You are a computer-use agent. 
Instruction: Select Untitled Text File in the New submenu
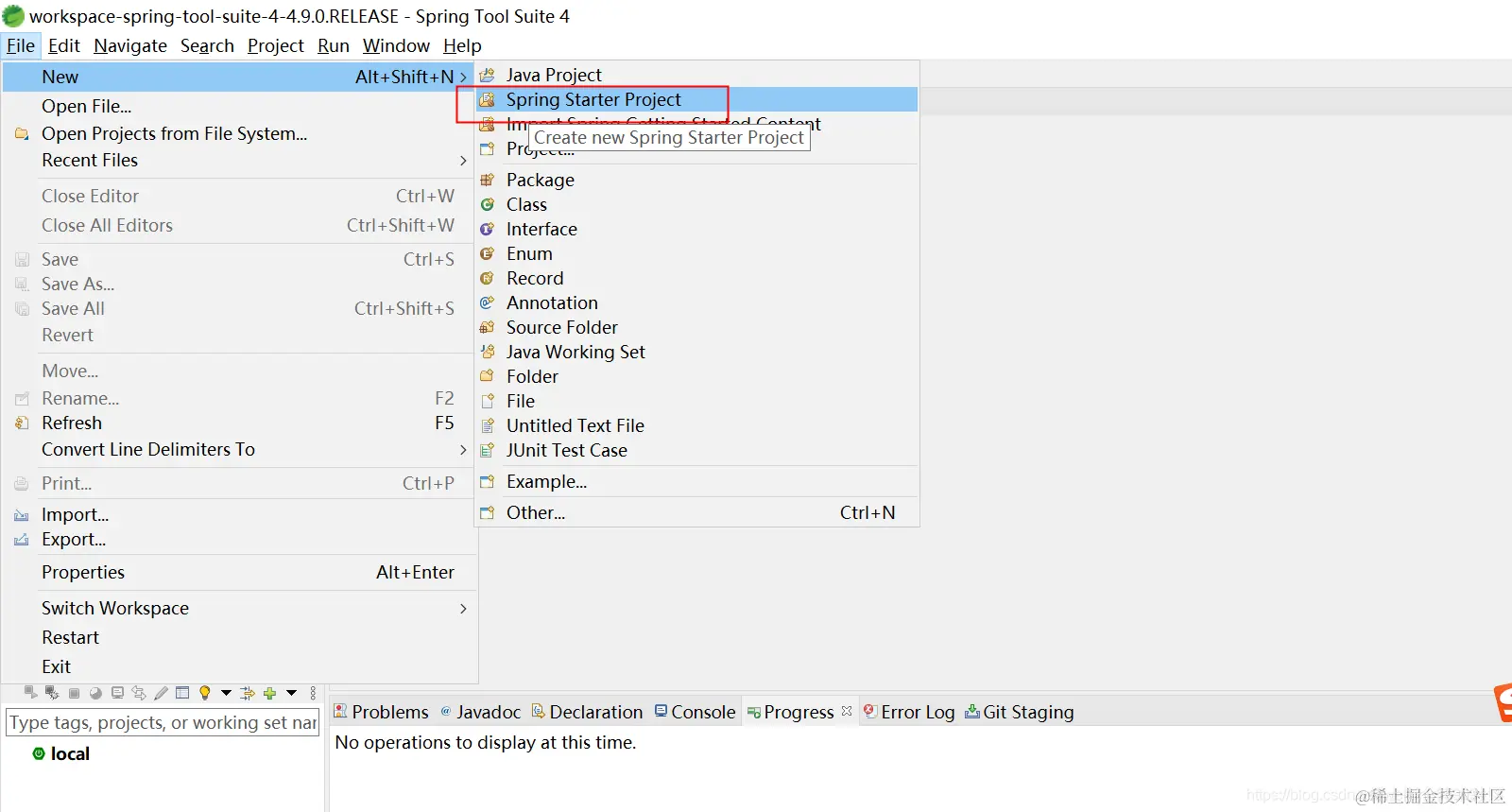pos(696,425)
